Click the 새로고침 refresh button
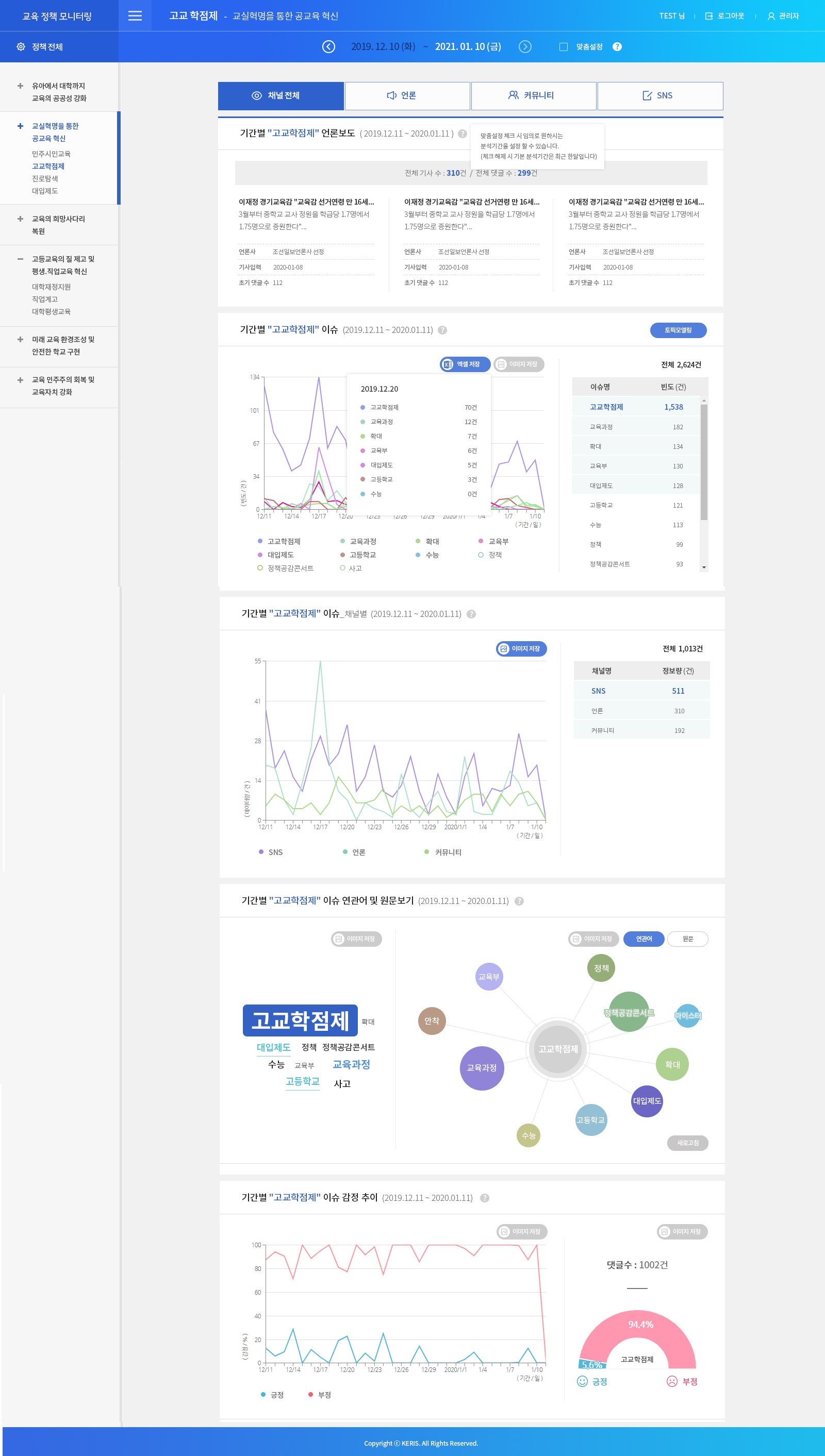The width and height of the screenshot is (825, 1456). pyautogui.click(x=688, y=1143)
